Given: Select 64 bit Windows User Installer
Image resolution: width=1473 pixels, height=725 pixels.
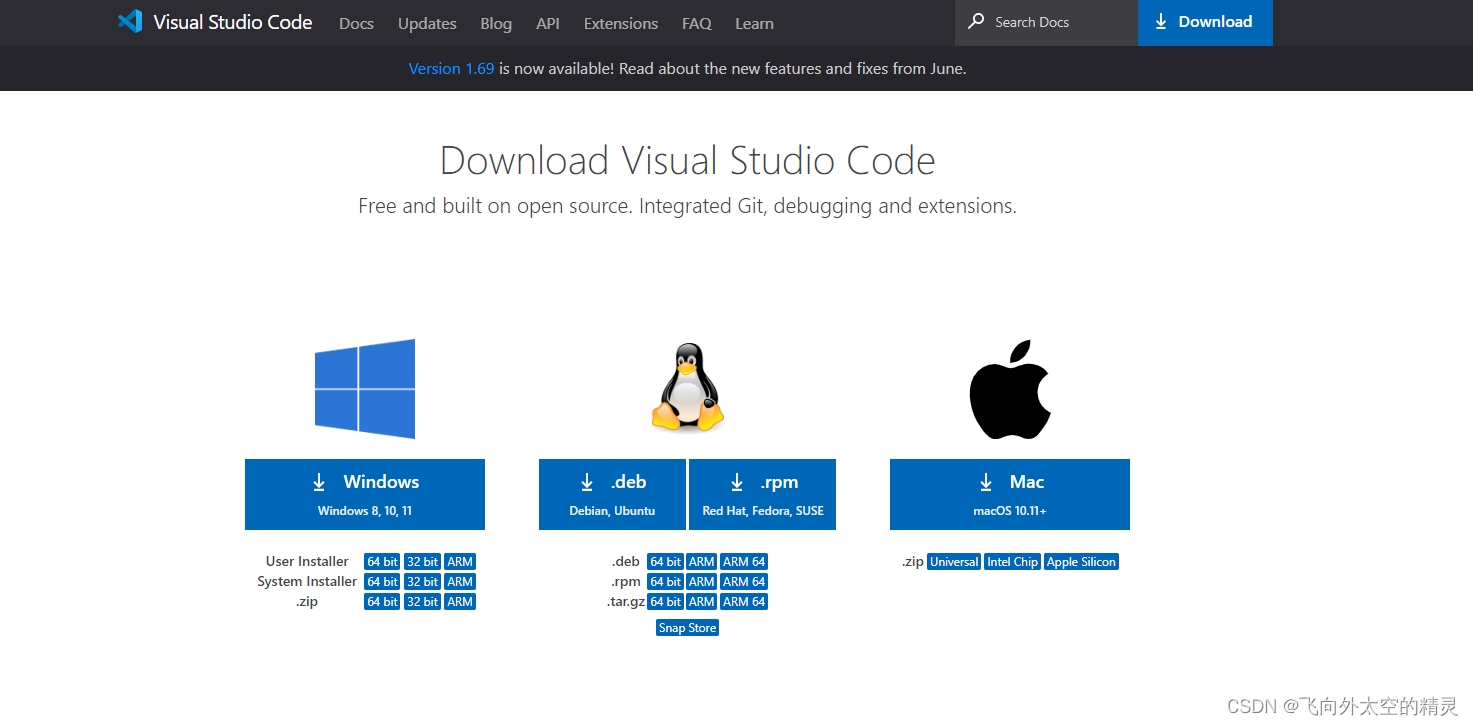Looking at the screenshot, I should click(x=382, y=562).
